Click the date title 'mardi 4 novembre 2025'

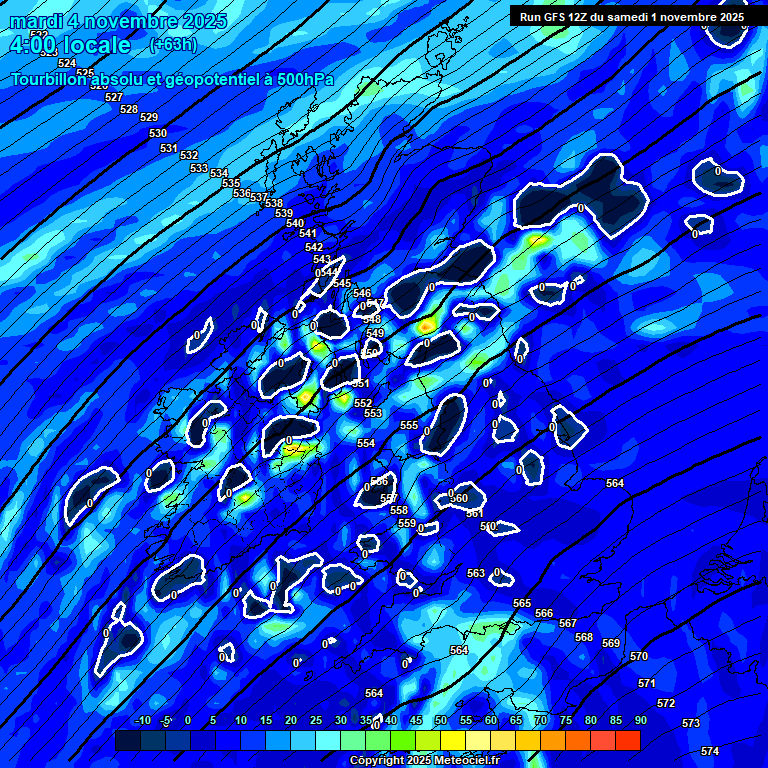119,21
